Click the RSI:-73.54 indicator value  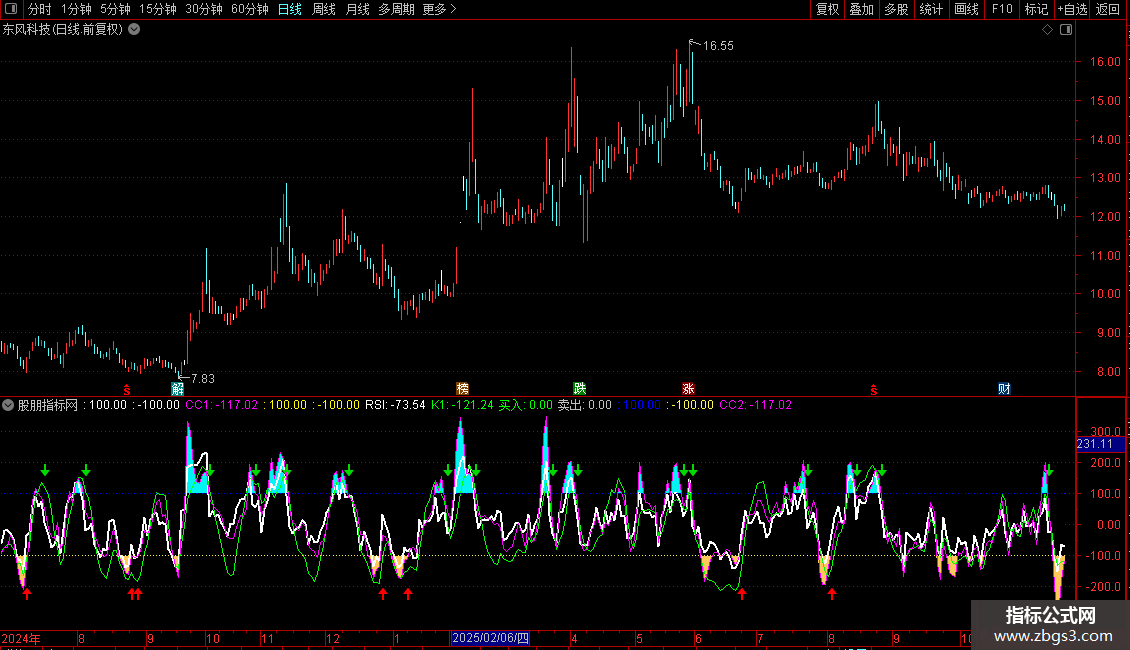(x=395, y=405)
